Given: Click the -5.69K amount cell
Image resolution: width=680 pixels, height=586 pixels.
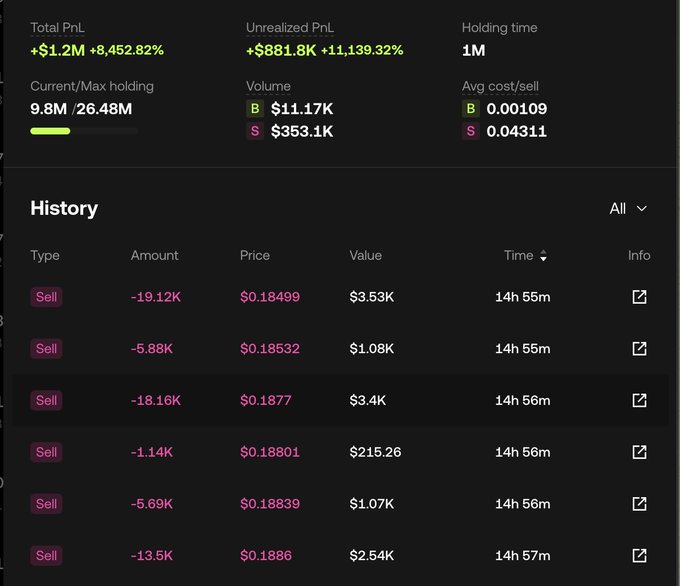Looking at the screenshot, I should 151,504.
